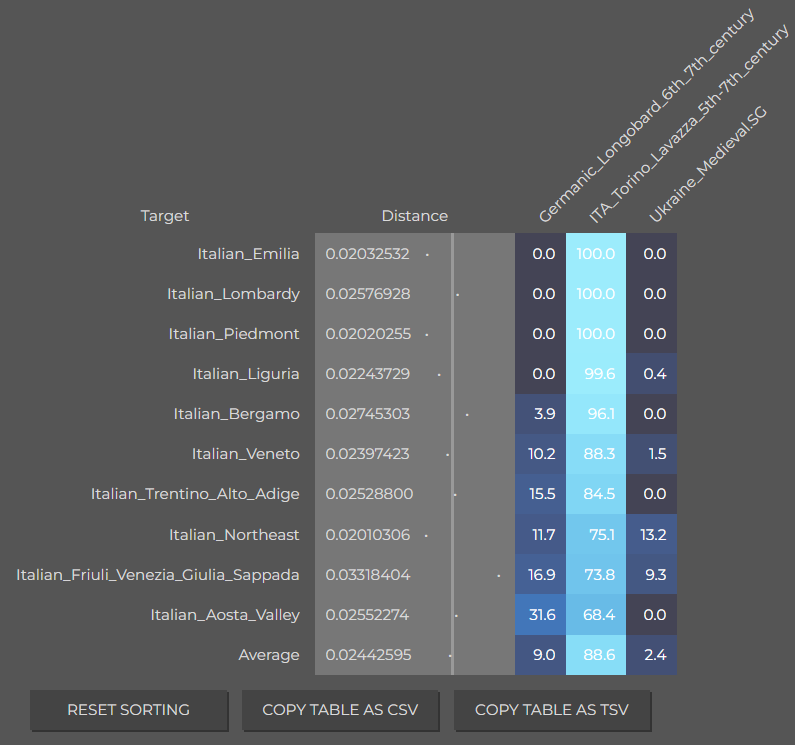Click the Average row label
This screenshot has height=745, width=795.
(269, 655)
